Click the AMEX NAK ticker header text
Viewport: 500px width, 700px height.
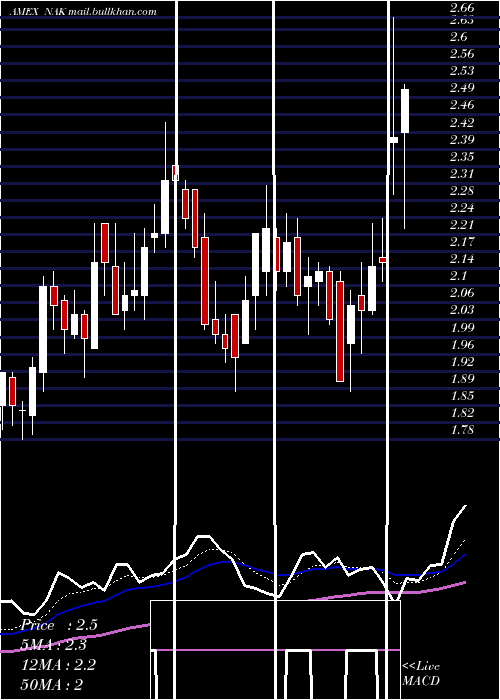(x=37, y=12)
